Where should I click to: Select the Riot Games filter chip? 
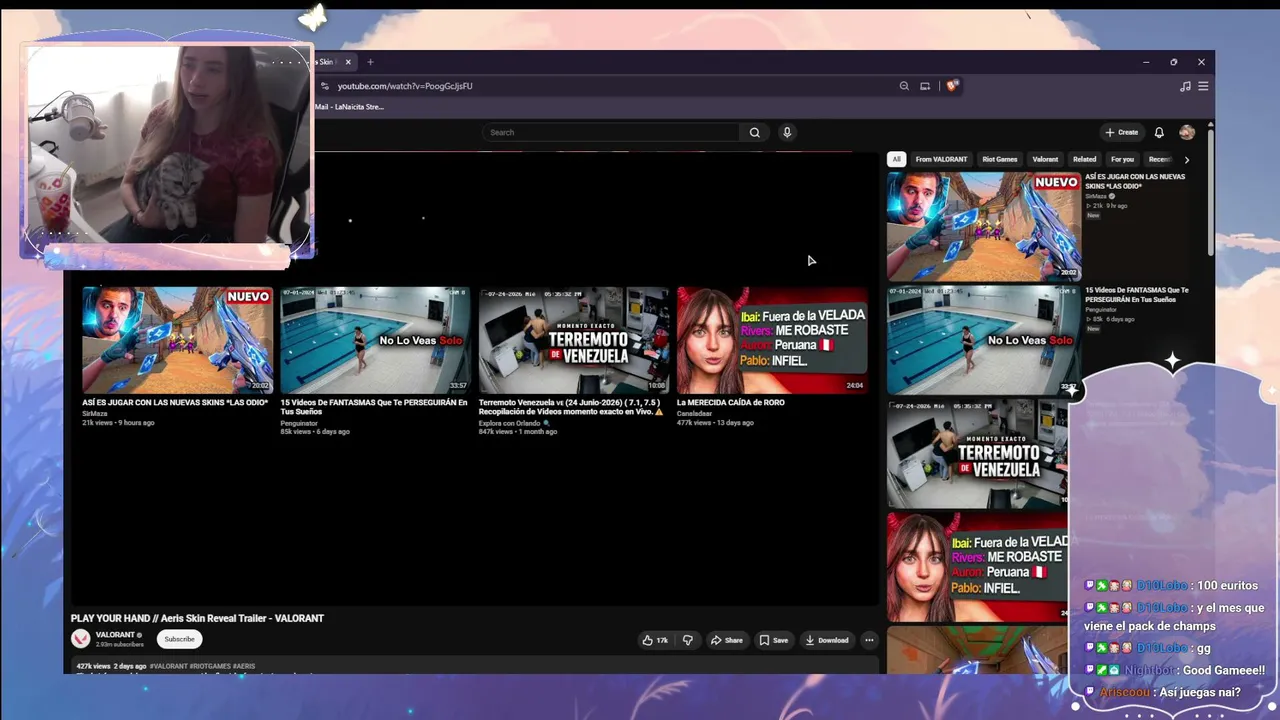pyautogui.click(x=999, y=159)
